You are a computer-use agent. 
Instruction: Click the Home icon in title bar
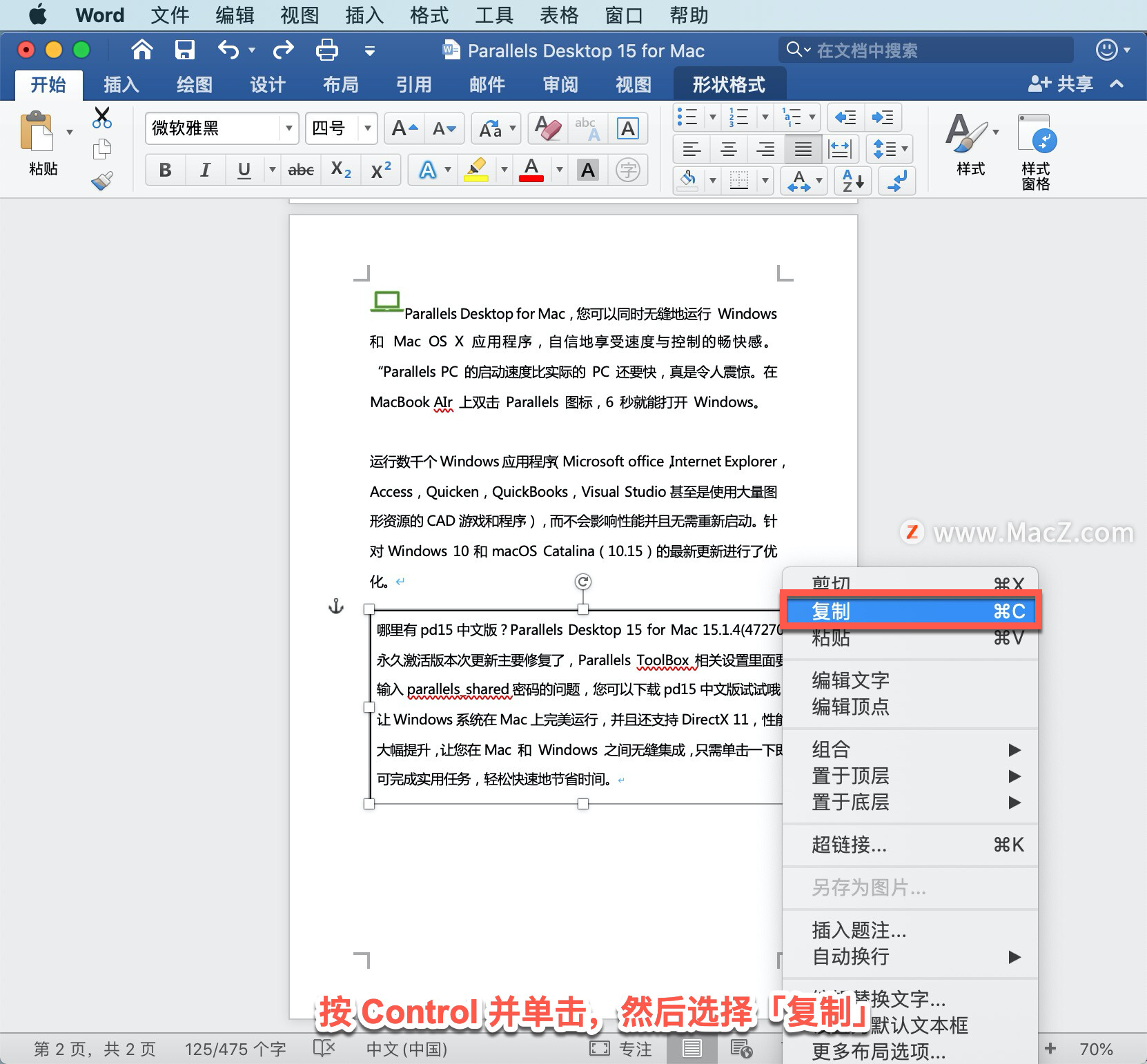pyautogui.click(x=142, y=50)
